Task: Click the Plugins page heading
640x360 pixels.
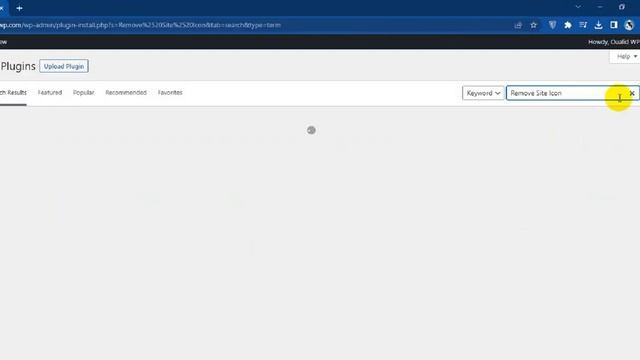Action: 18,66
